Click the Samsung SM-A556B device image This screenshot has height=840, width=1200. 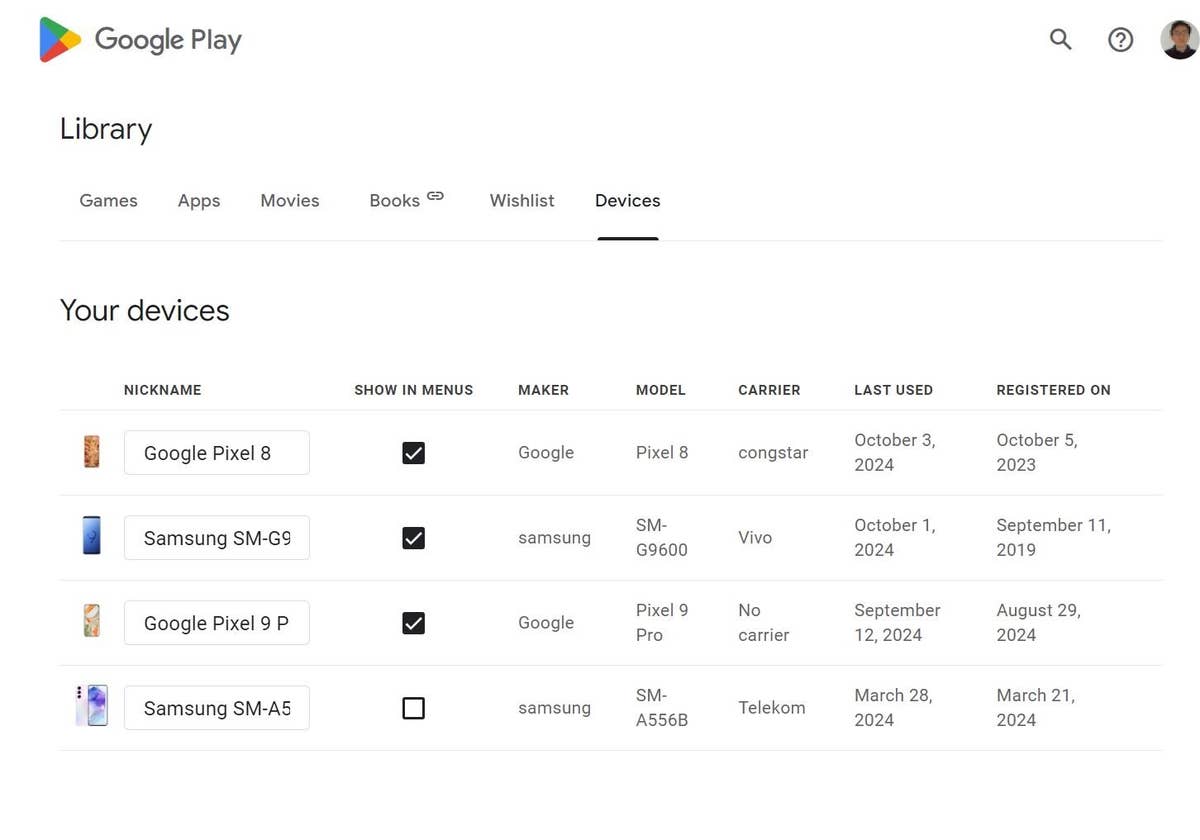[x=91, y=707]
